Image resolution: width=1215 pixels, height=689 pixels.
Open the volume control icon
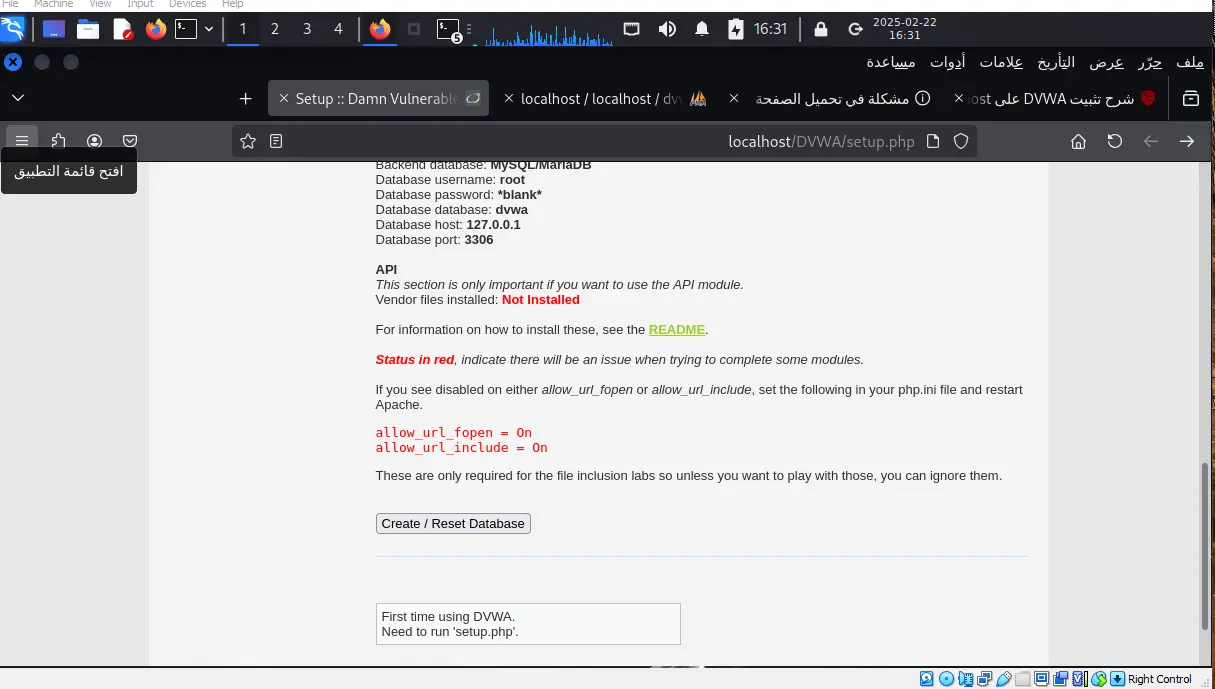[x=667, y=29]
